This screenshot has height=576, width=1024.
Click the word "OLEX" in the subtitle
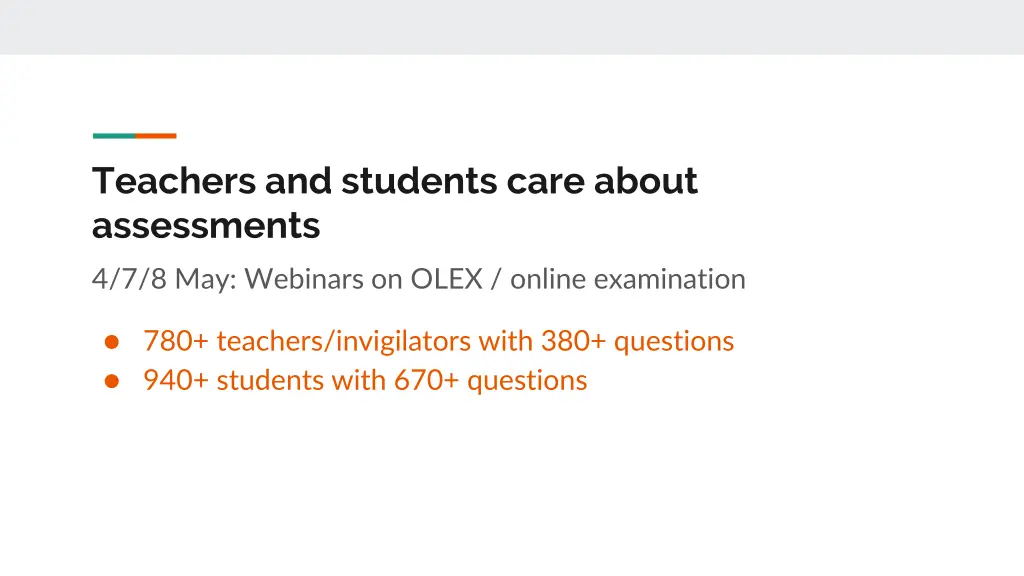[446, 279]
